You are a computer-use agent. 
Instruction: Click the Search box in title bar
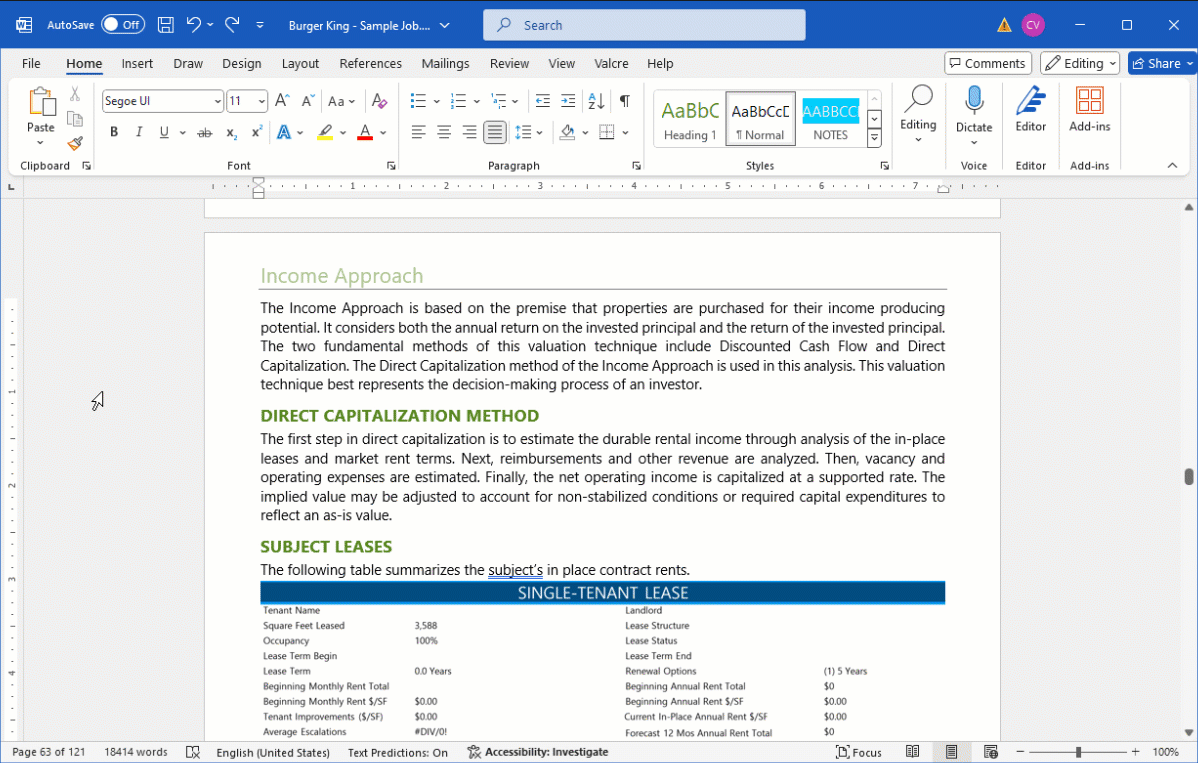(x=644, y=25)
